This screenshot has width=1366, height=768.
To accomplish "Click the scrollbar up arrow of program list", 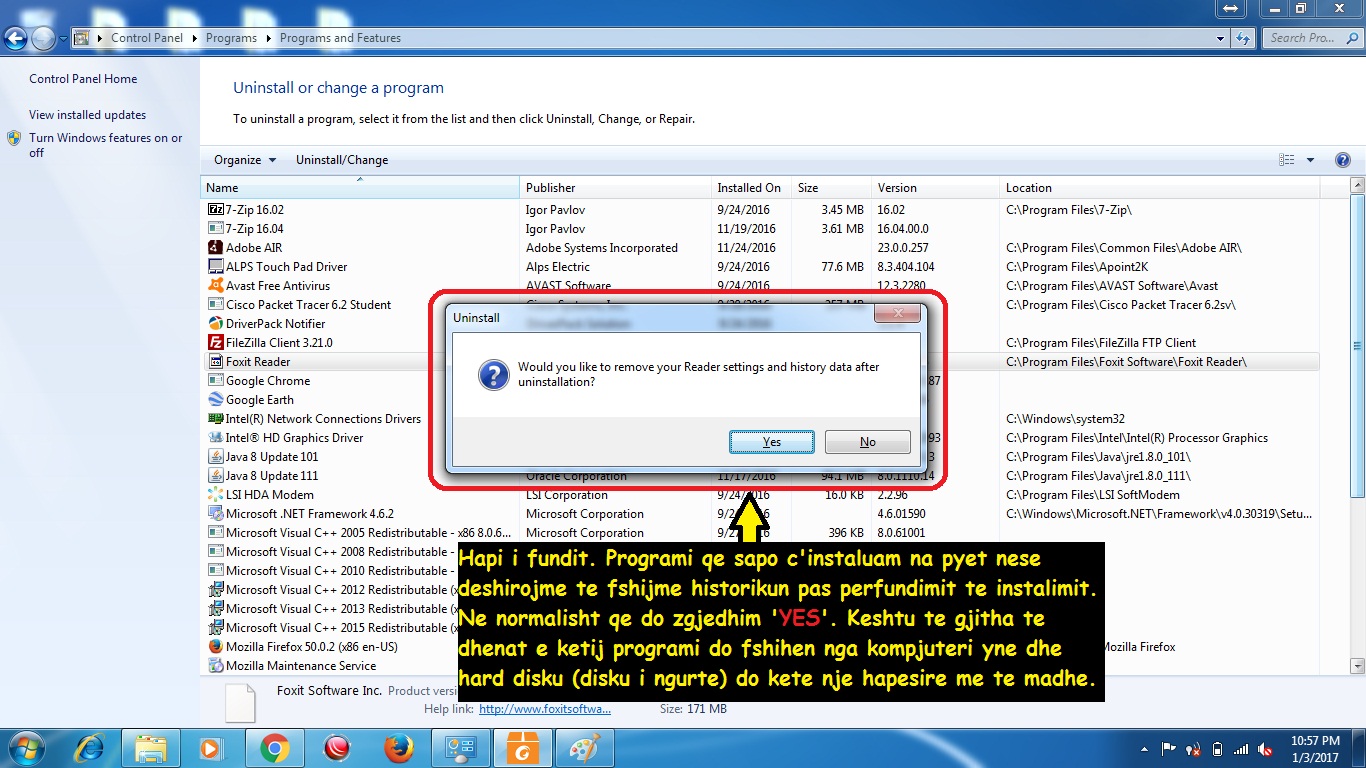I will pyautogui.click(x=1357, y=187).
